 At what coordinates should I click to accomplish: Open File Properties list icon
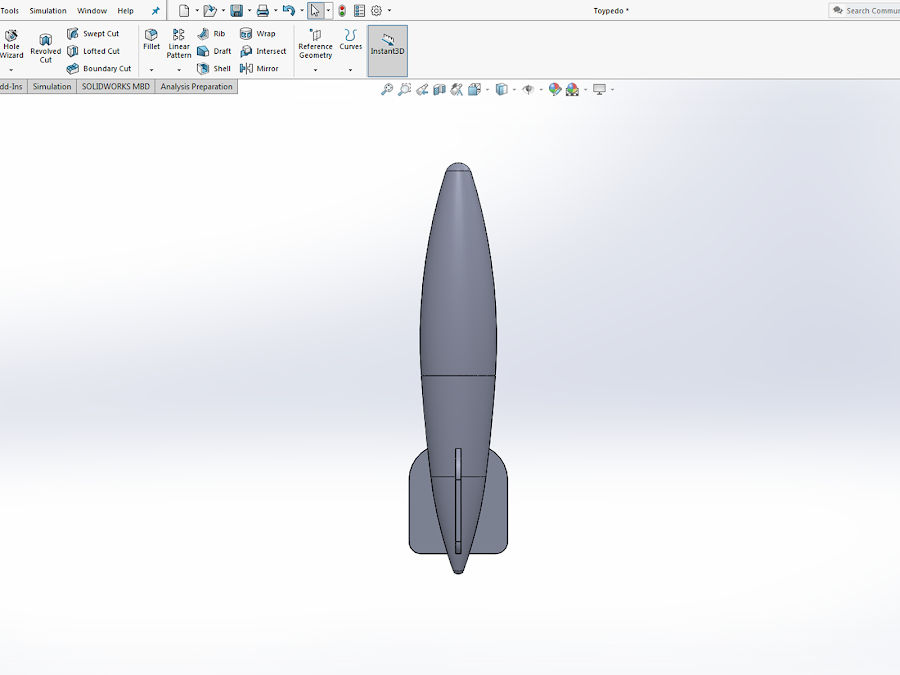click(x=359, y=10)
